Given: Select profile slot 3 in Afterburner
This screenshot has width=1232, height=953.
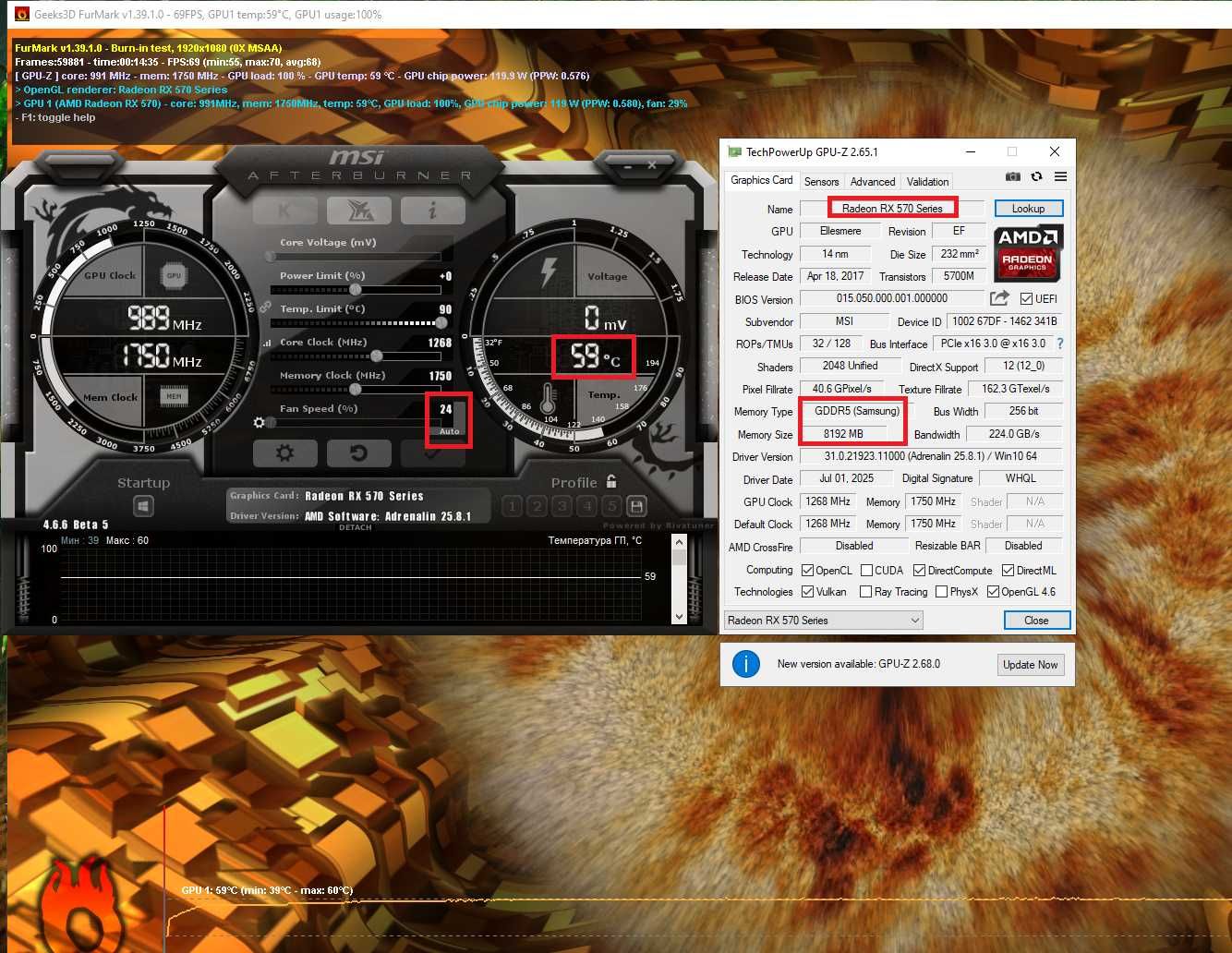Looking at the screenshot, I should [562, 506].
